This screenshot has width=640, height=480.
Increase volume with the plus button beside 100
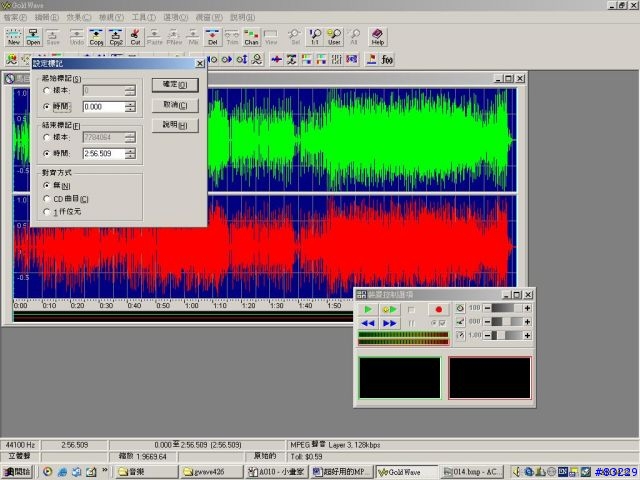[527, 308]
